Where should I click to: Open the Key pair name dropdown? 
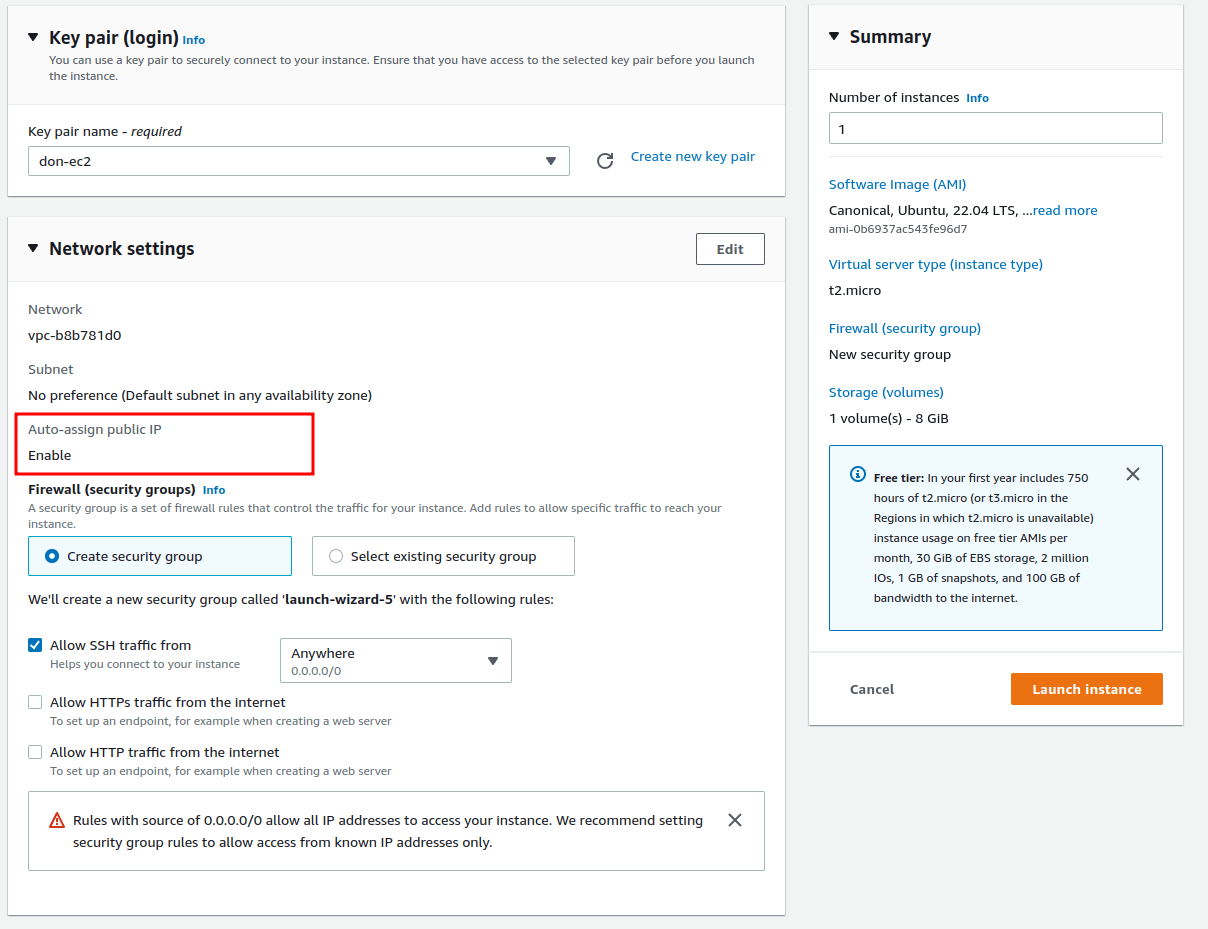click(x=299, y=161)
